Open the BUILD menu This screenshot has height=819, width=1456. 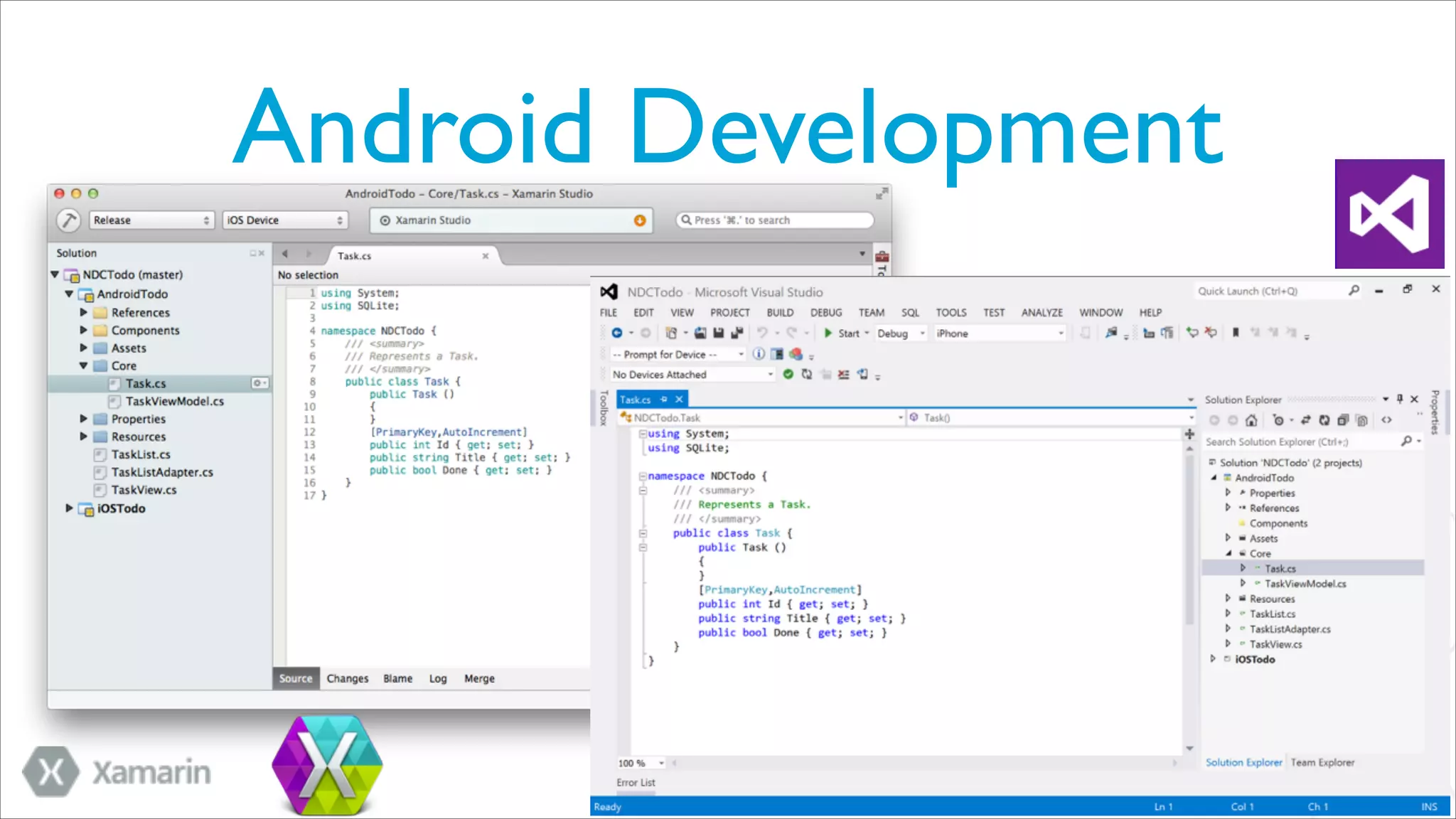(x=780, y=313)
